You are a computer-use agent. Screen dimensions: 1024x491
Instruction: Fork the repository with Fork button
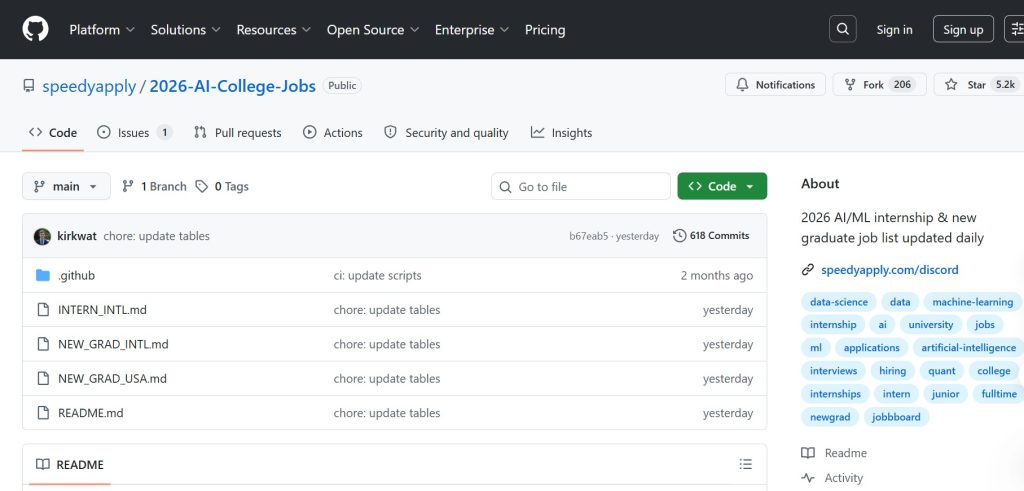coord(879,85)
